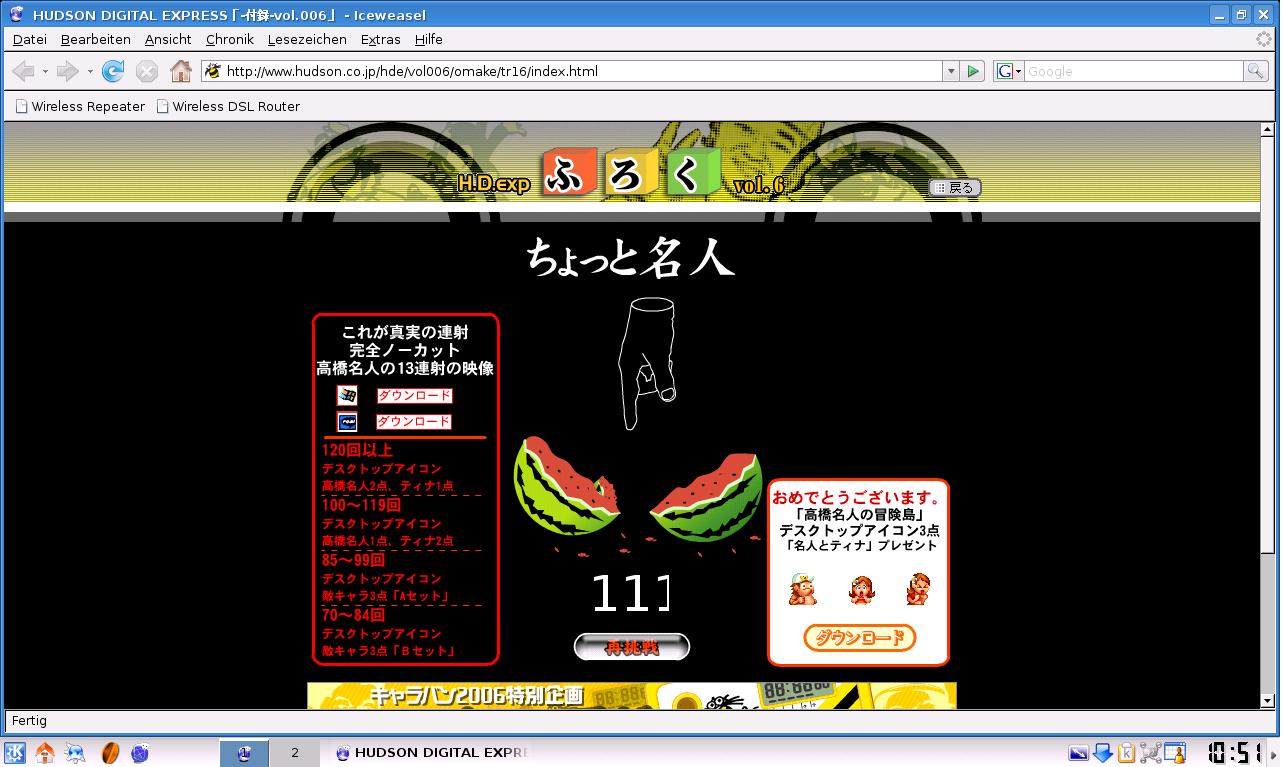Image resolution: width=1284 pixels, height=767 pixels.
Task: Open the address bar history dropdown
Action: [x=951, y=71]
